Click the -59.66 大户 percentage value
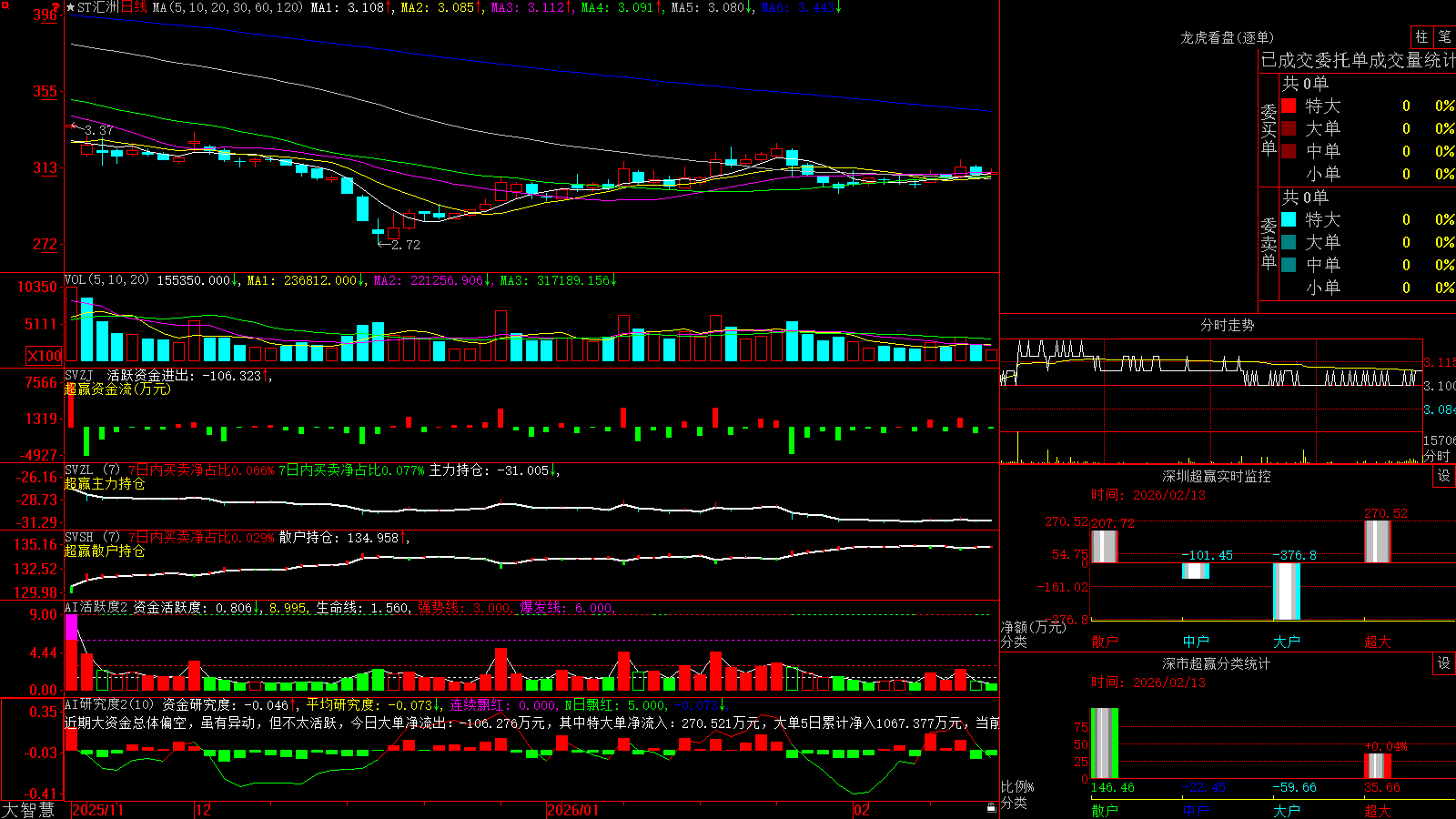Image resolution: width=1456 pixels, height=819 pixels. pyautogui.click(x=1294, y=787)
